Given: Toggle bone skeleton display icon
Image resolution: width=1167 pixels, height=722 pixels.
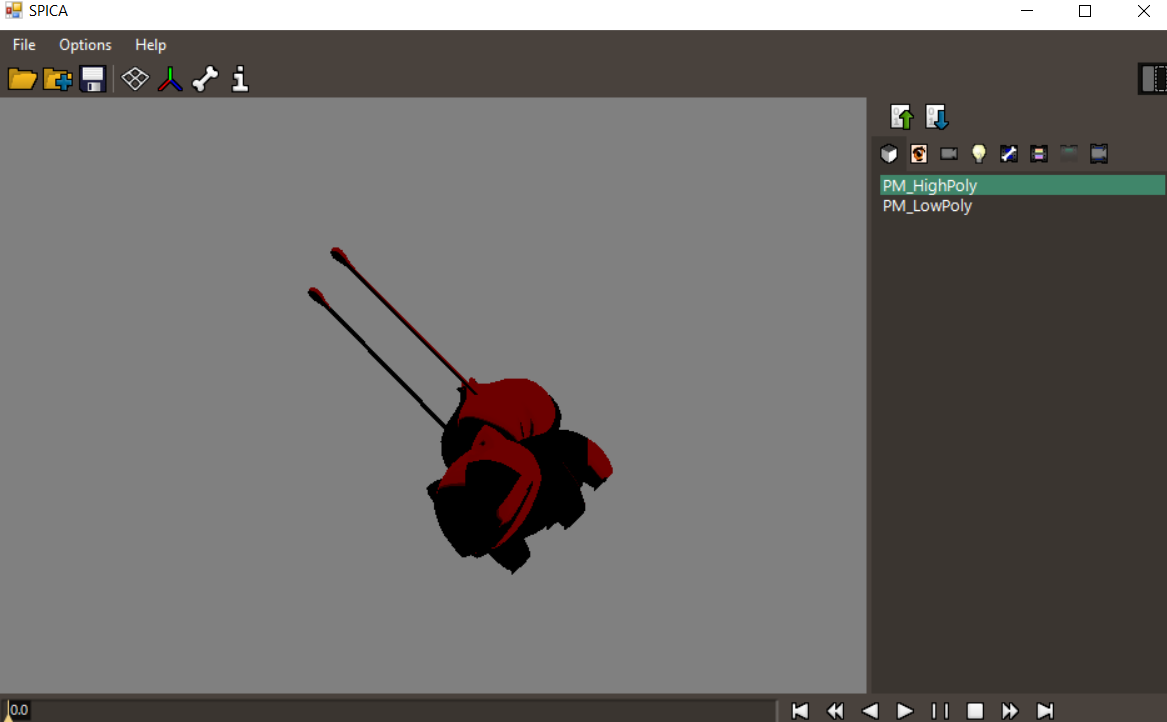Looking at the screenshot, I should (205, 79).
